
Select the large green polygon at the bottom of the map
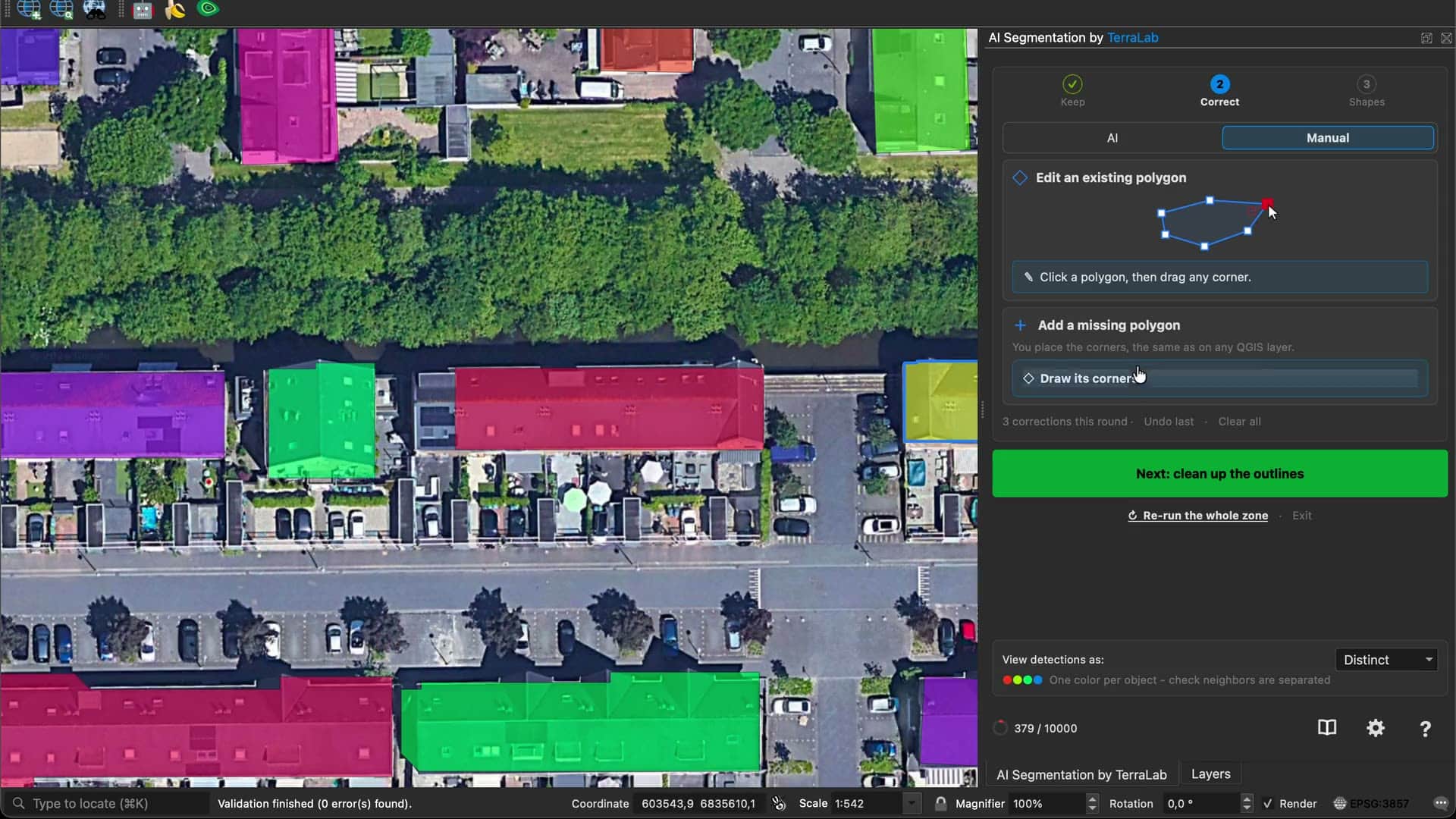click(581, 724)
